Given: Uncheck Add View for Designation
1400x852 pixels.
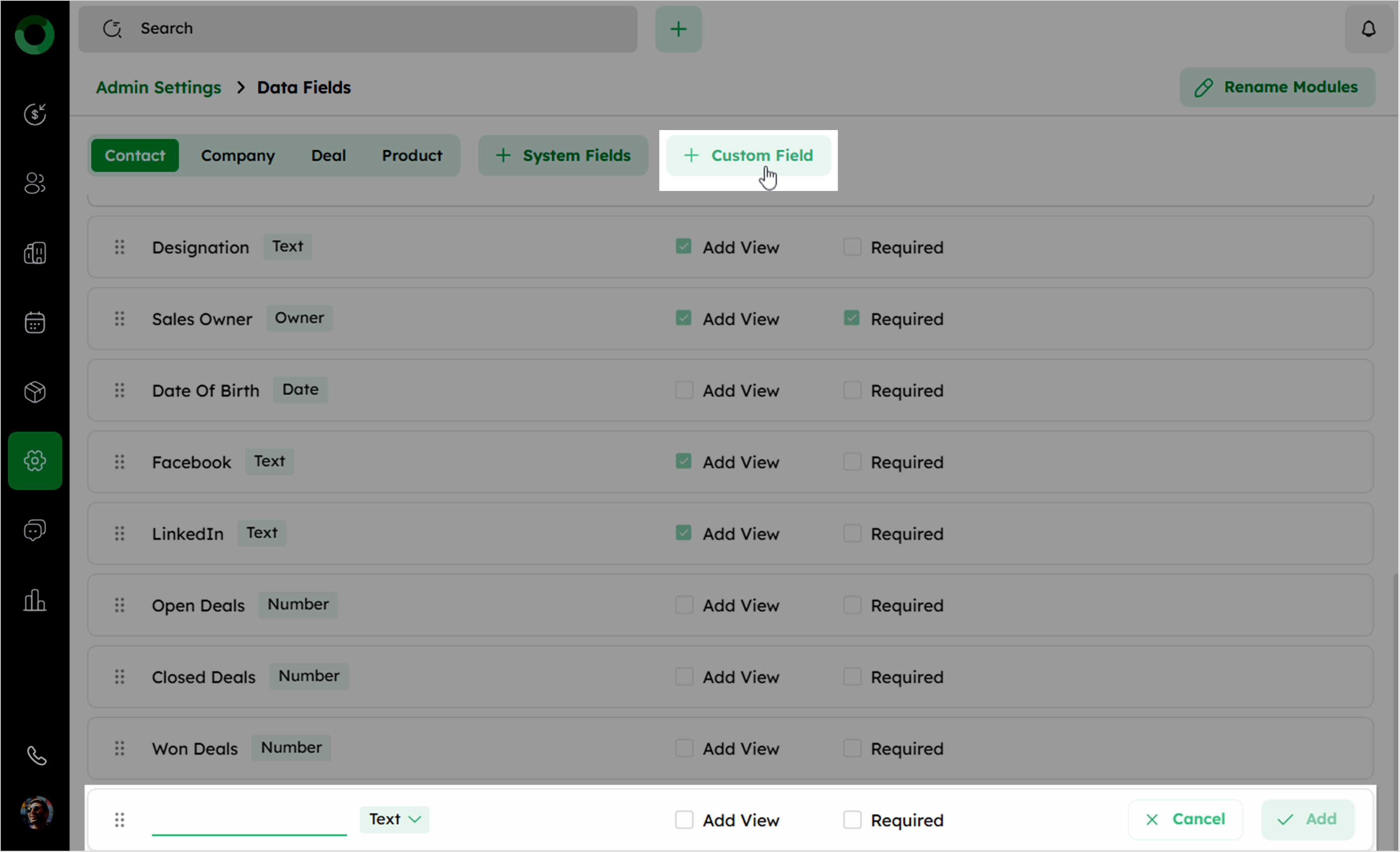Looking at the screenshot, I should [684, 246].
